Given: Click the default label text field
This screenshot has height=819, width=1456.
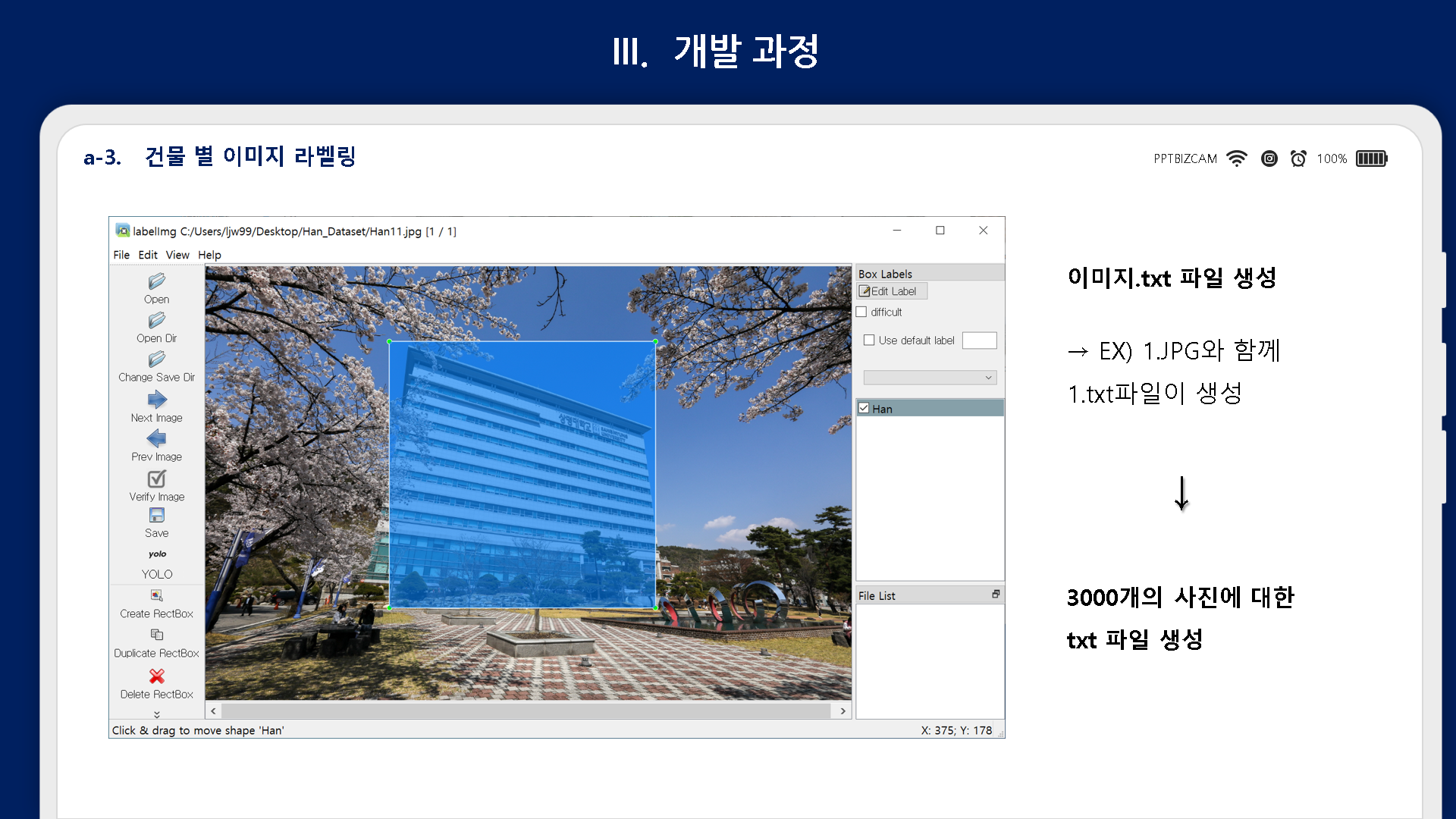Looking at the screenshot, I should pyautogui.click(x=979, y=340).
